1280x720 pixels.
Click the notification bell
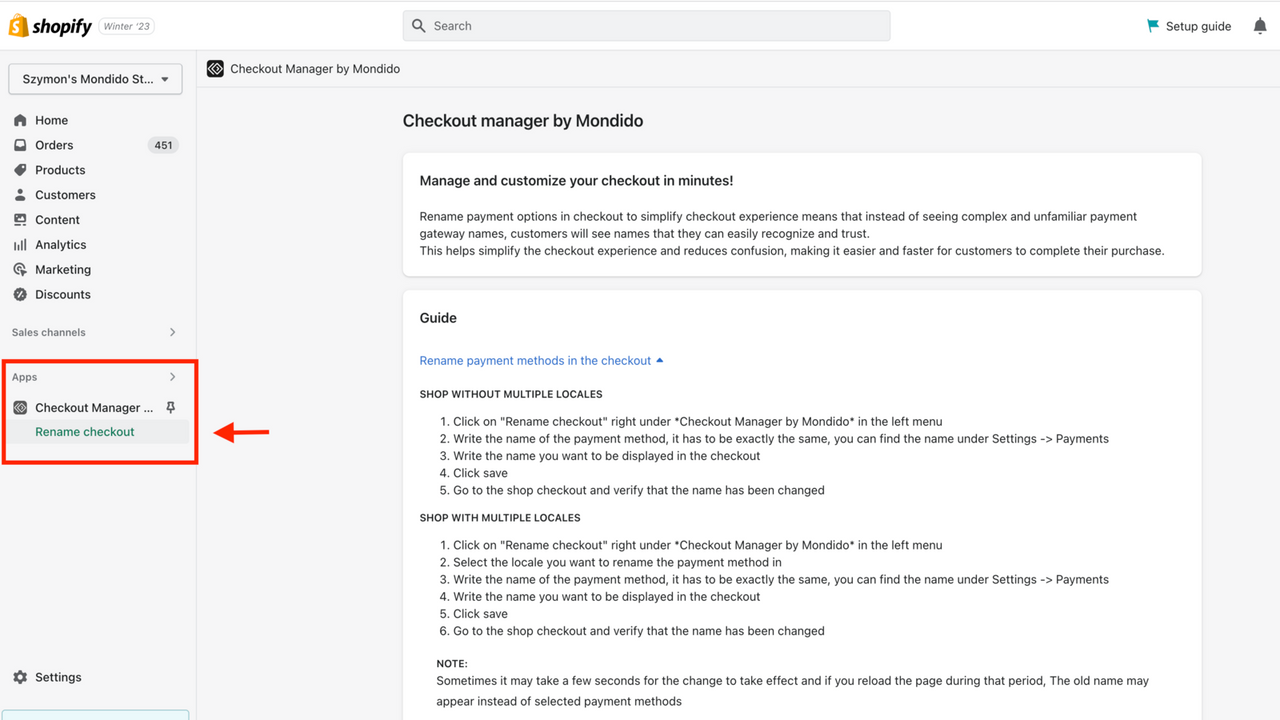(1260, 25)
